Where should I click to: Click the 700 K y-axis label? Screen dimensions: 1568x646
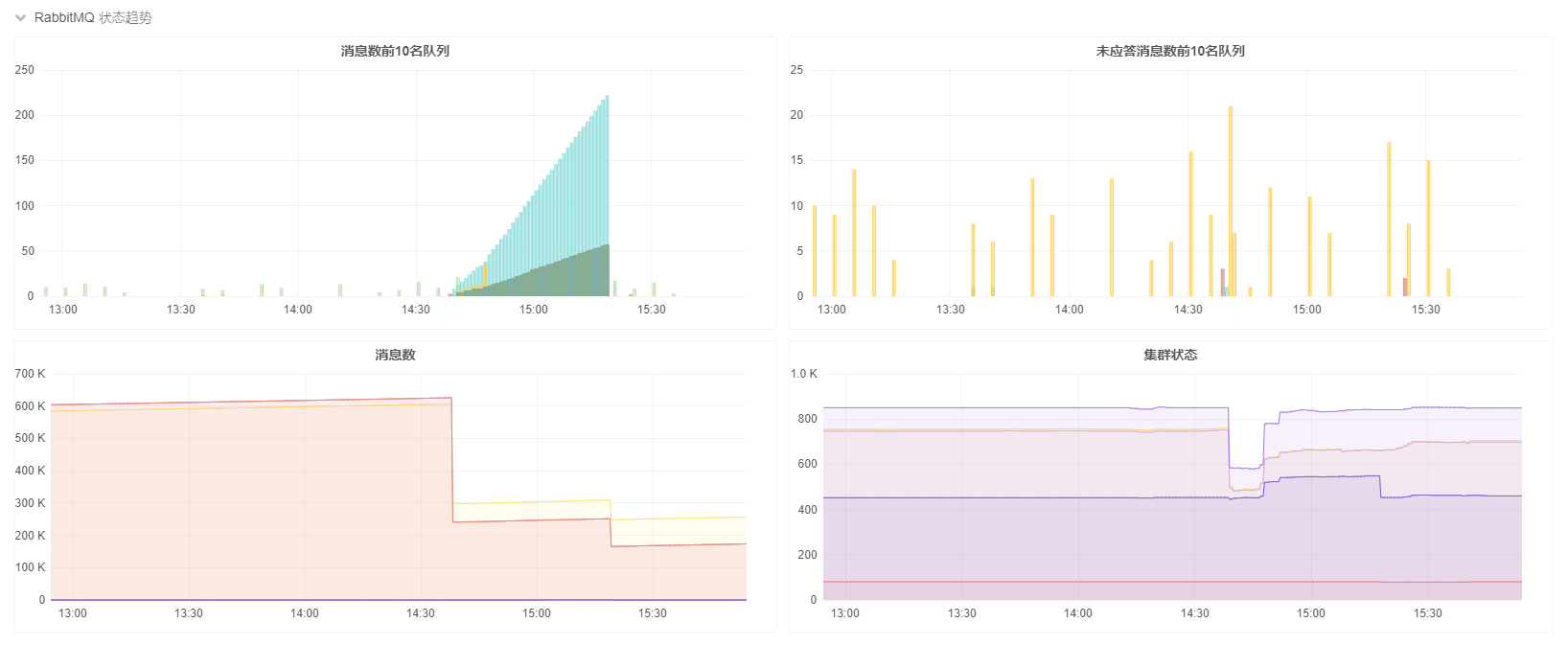pyautogui.click(x=30, y=374)
